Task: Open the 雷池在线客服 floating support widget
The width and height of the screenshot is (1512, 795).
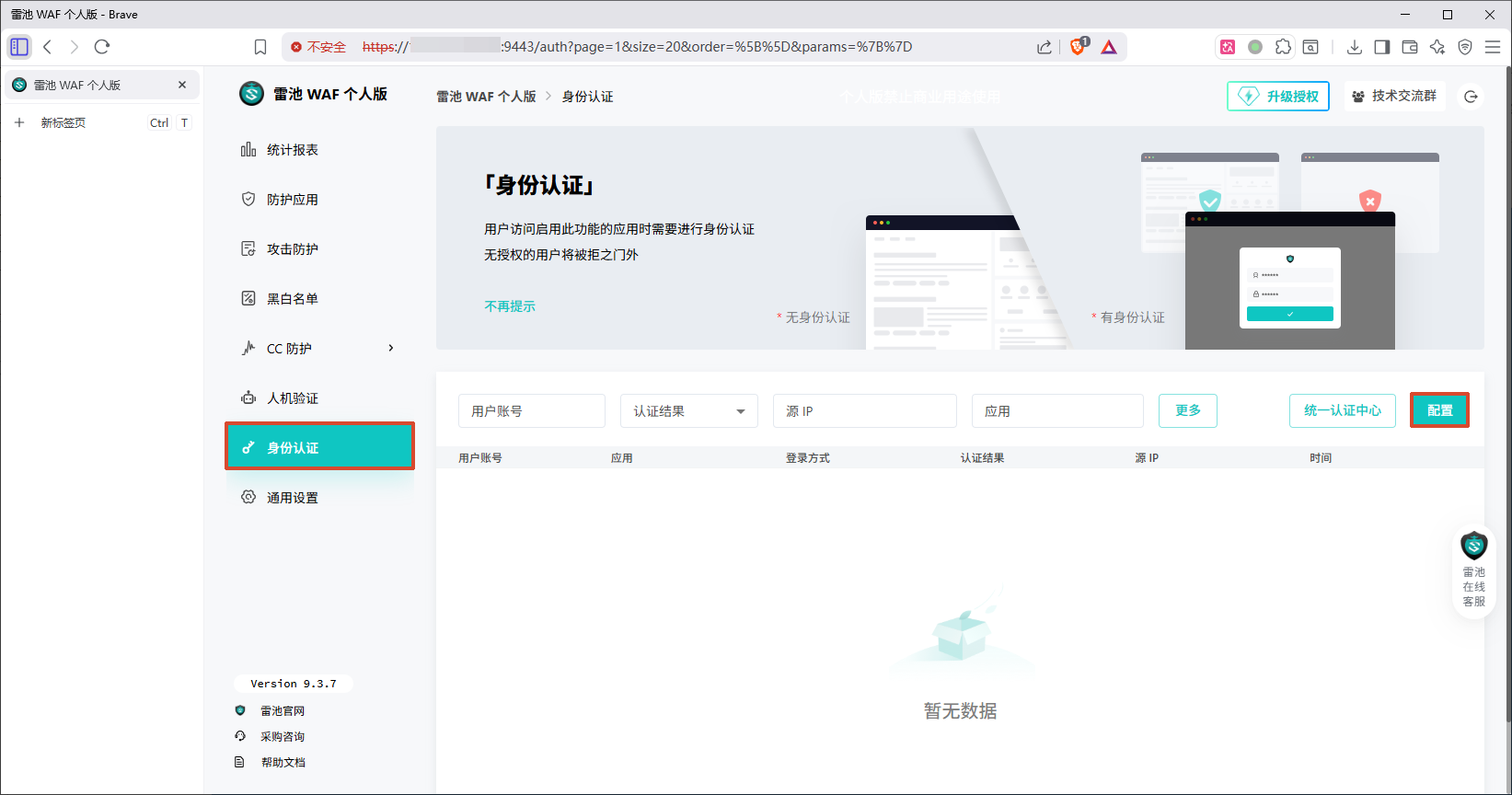Action: pyautogui.click(x=1474, y=570)
